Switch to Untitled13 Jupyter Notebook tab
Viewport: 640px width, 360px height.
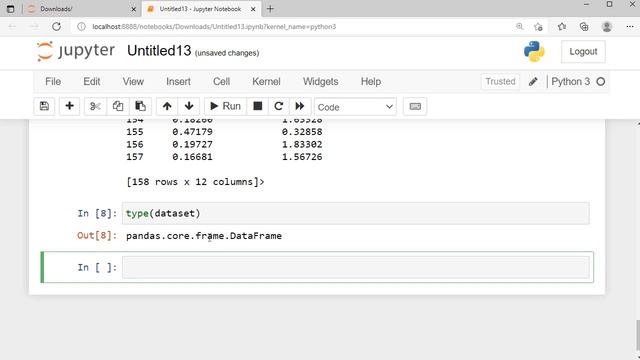click(x=200, y=9)
